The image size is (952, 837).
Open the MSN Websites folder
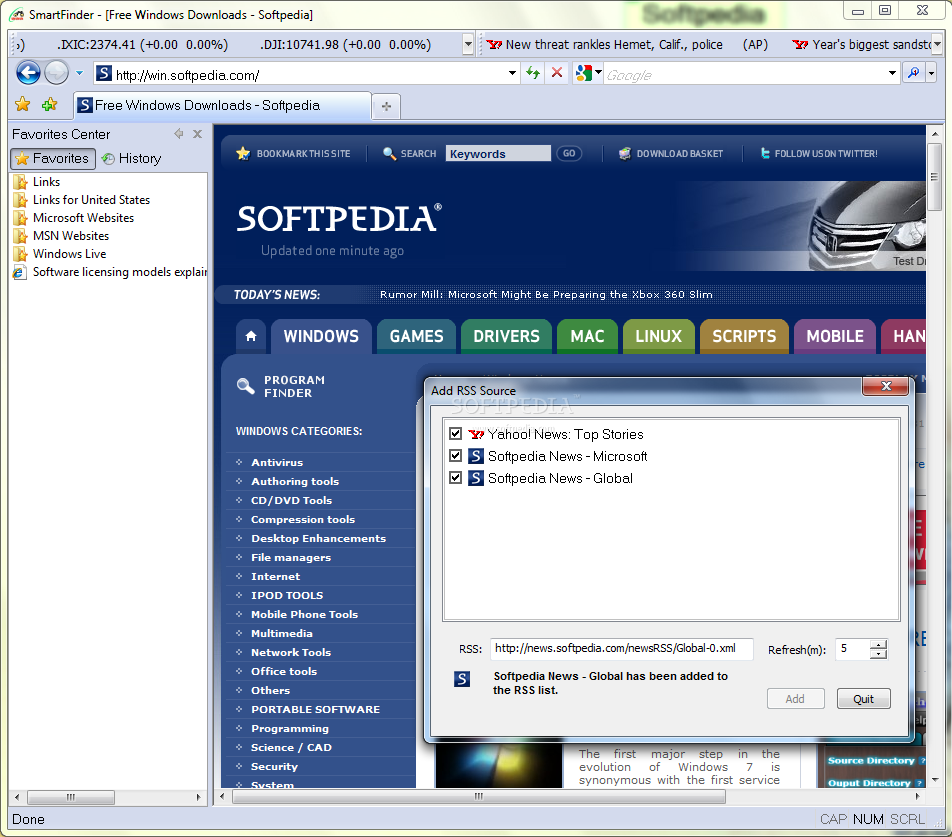pyautogui.click(x=70, y=236)
